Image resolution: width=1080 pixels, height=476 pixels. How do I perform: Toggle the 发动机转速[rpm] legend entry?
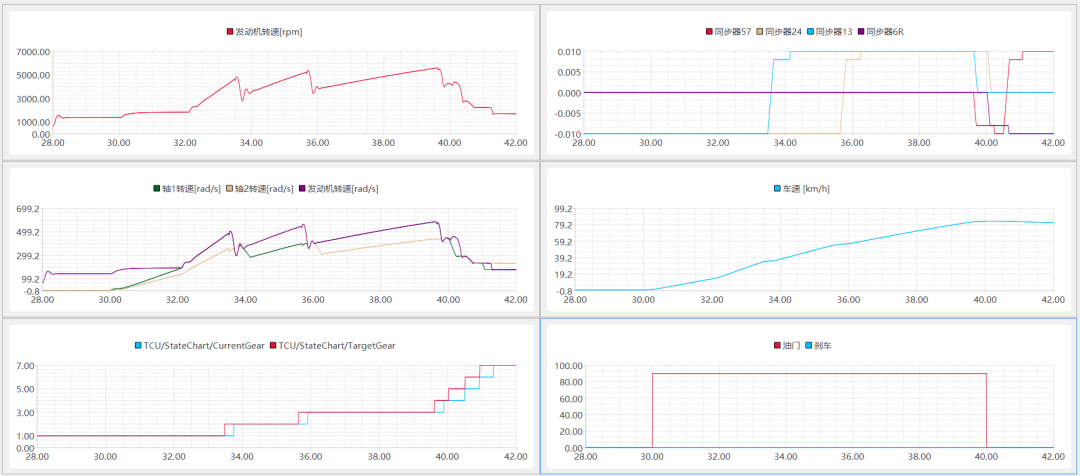tap(264, 32)
